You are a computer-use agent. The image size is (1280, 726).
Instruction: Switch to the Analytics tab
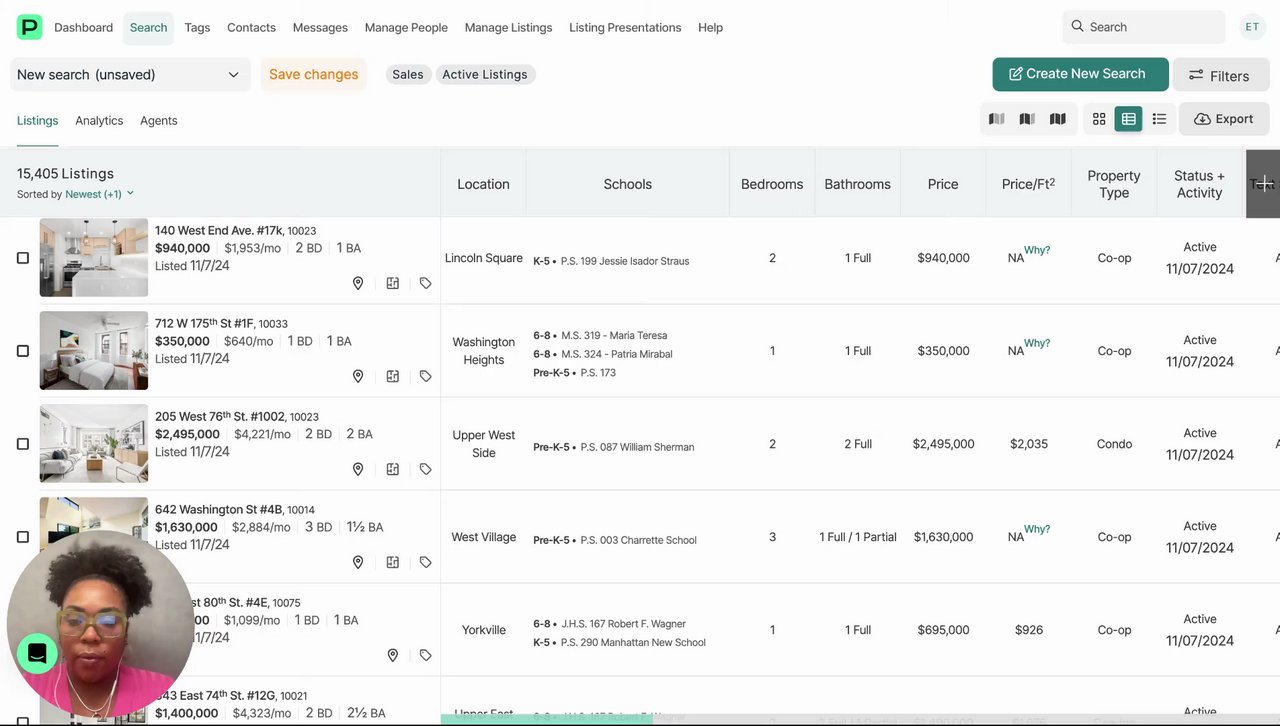click(x=99, y=120)
